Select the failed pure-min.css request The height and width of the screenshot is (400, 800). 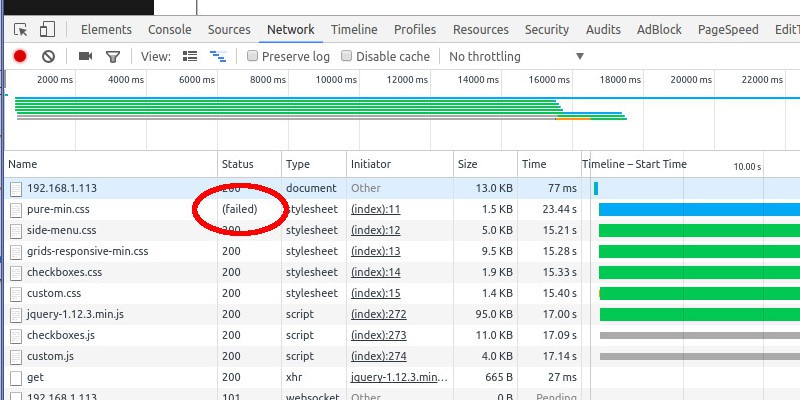point(59,210)
